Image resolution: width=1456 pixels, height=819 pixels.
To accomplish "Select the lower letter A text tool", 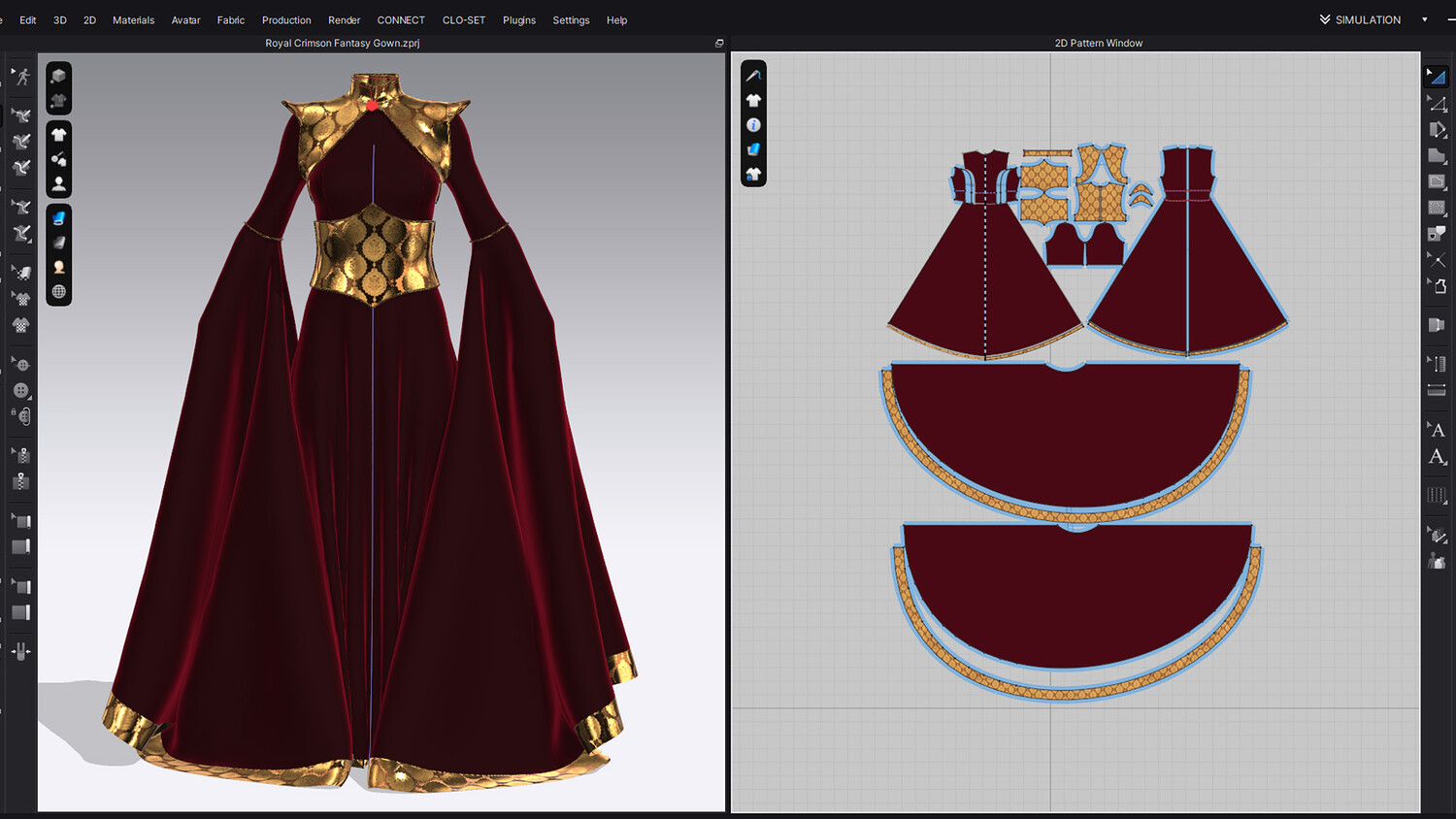I will [x=1437, y=456].
